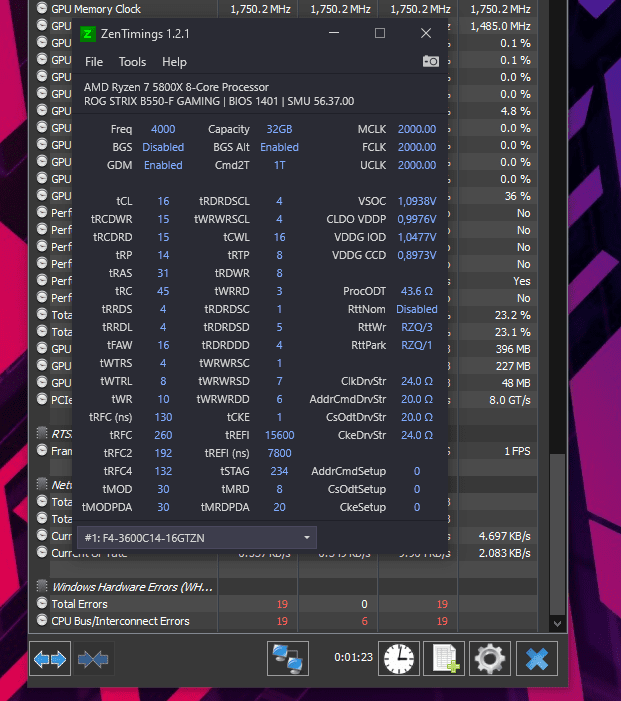621x701 pixels.
Task: Click the tCL value 16
Action: coord(163,201)
